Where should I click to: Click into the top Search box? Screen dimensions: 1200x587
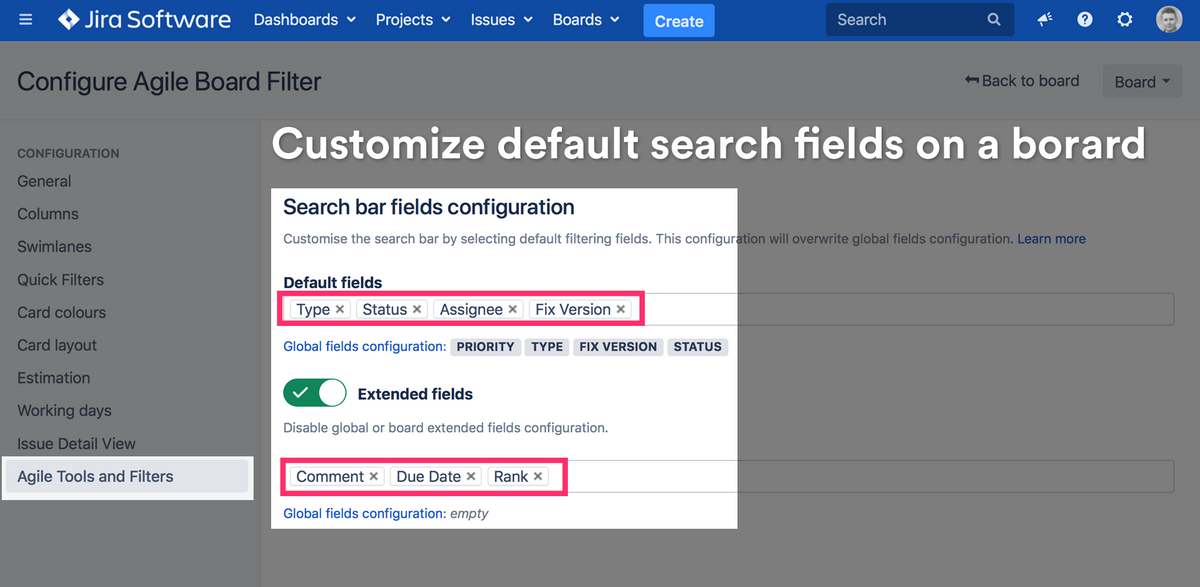(x=905, y=20)
